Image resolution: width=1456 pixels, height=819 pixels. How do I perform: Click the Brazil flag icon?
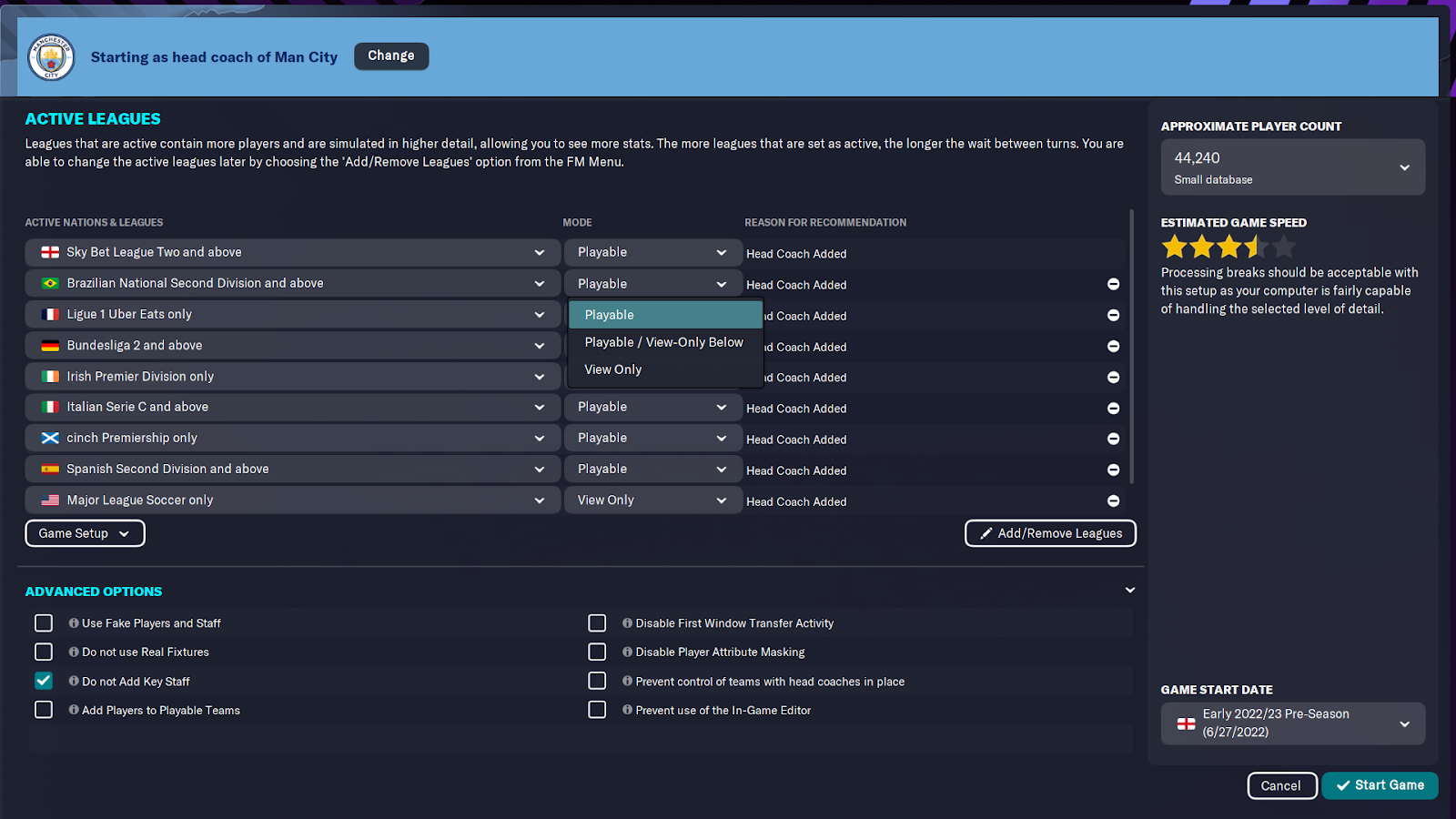[x=50, y=283]
